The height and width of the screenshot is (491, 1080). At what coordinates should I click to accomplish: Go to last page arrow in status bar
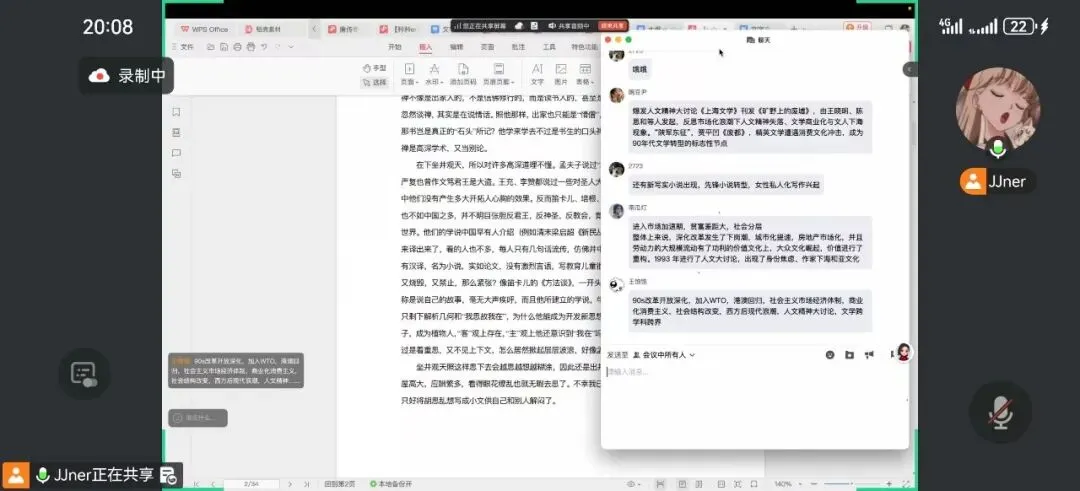(306, 484)
